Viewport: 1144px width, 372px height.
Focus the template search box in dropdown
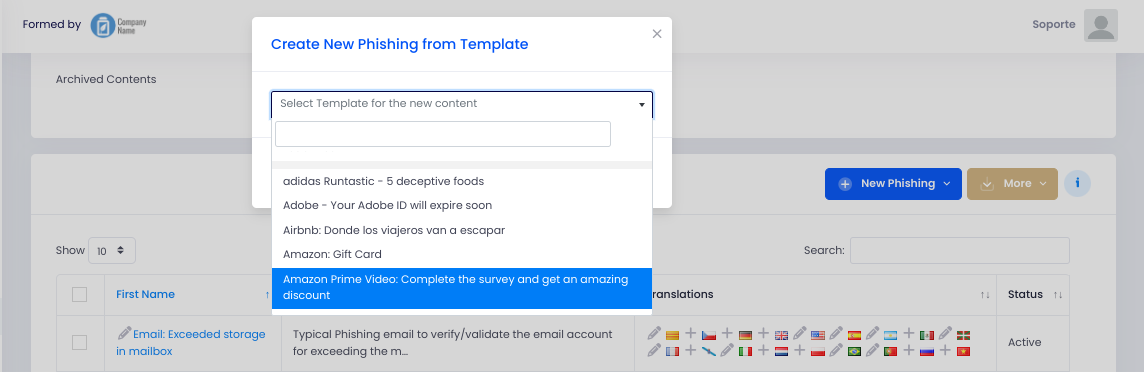[443, 134]
